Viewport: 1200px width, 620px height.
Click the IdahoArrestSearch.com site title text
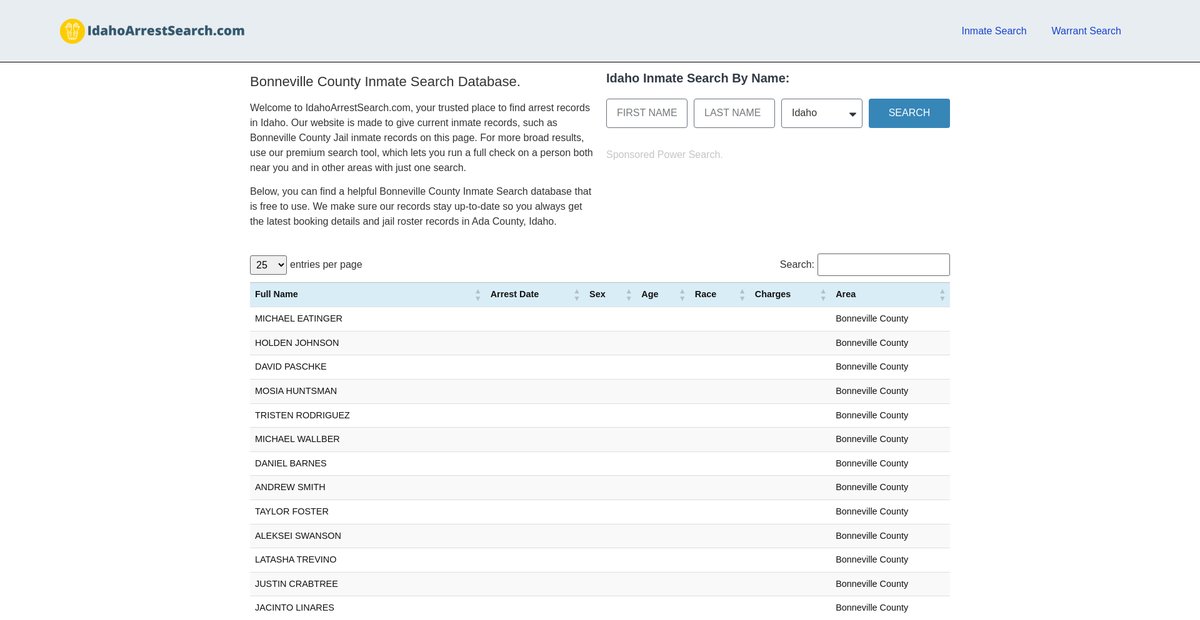click(x=166, y=31)
